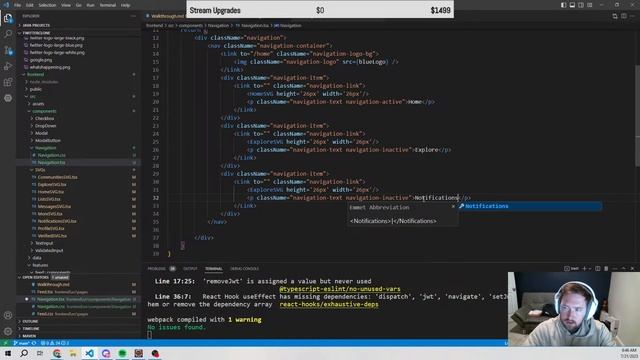Open the terminal launch profile dropdown arrow
Image resolution: width=640 pixels, height=360 pixels.
click(589, 269)
